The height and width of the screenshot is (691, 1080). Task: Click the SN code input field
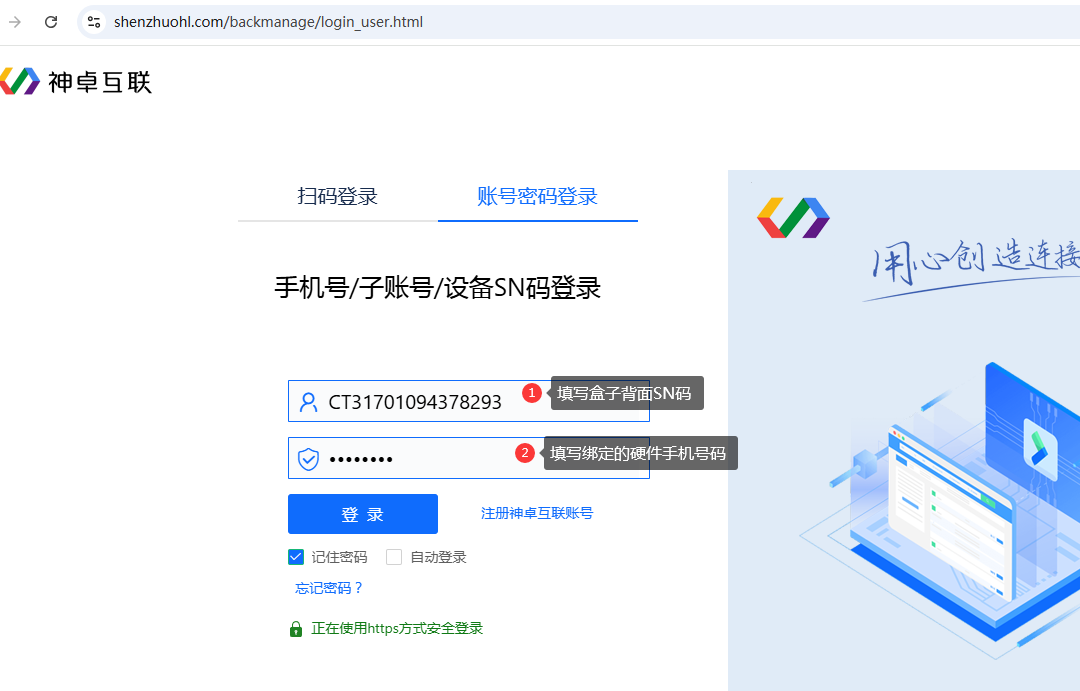[x=420, y=402]
